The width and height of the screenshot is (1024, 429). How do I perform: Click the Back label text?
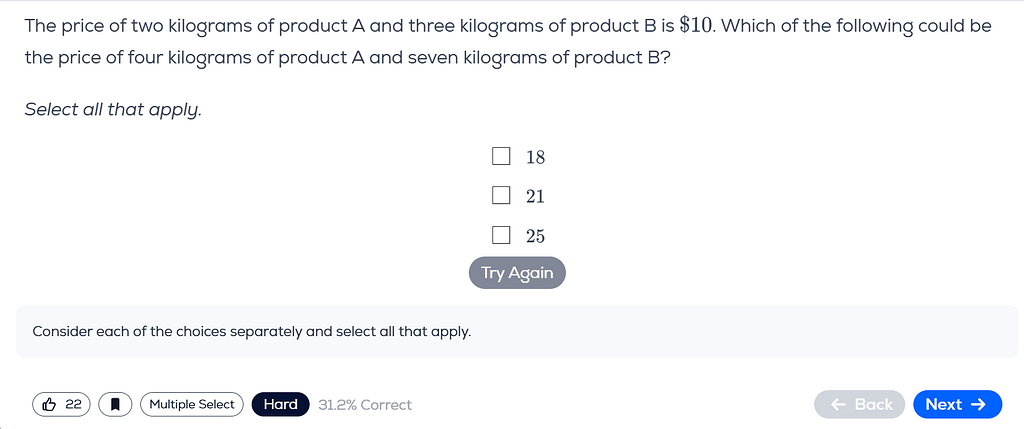tap(873, 404)
